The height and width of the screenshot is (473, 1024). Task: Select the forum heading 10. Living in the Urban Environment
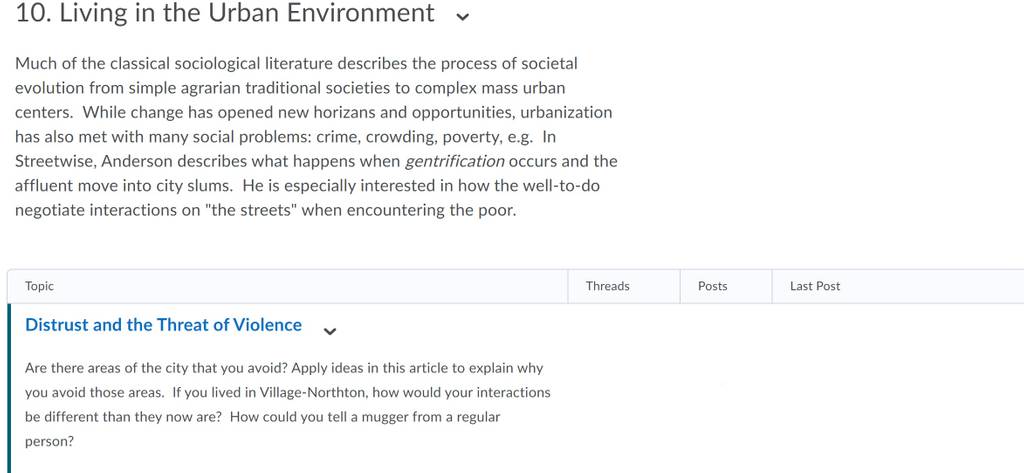(225, 13)
